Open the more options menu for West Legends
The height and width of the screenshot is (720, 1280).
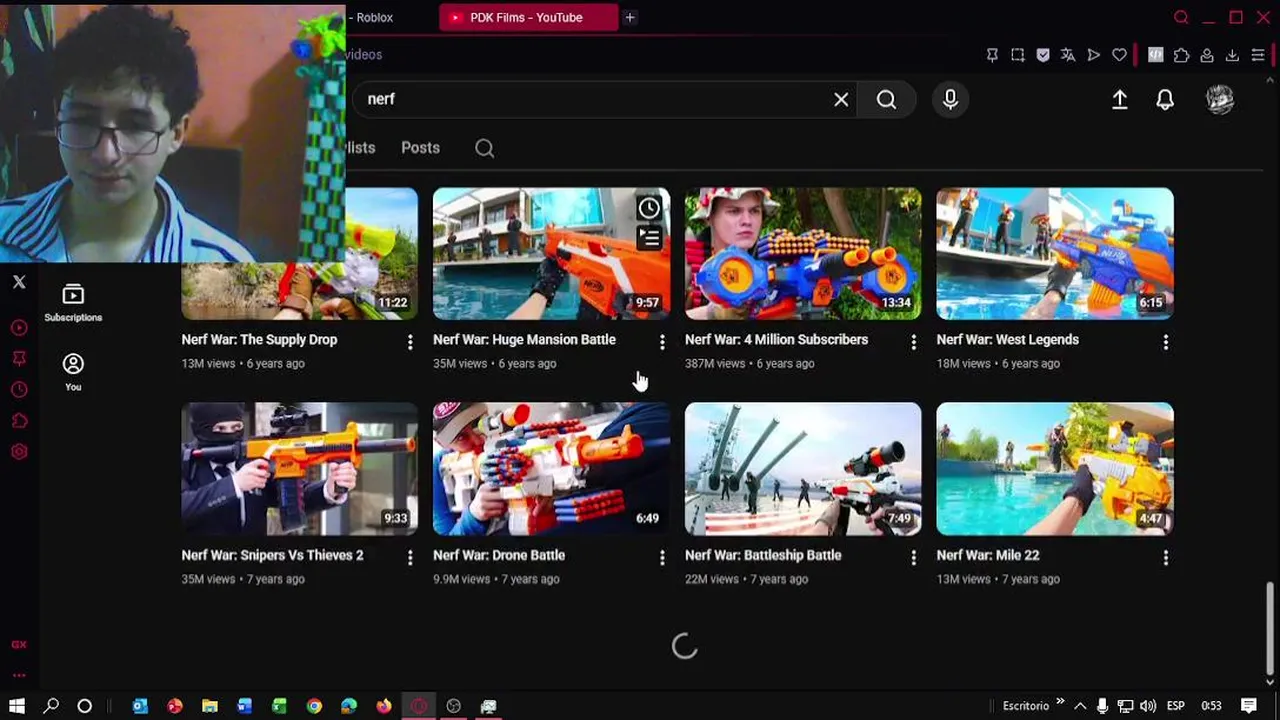click(1165, 343)
